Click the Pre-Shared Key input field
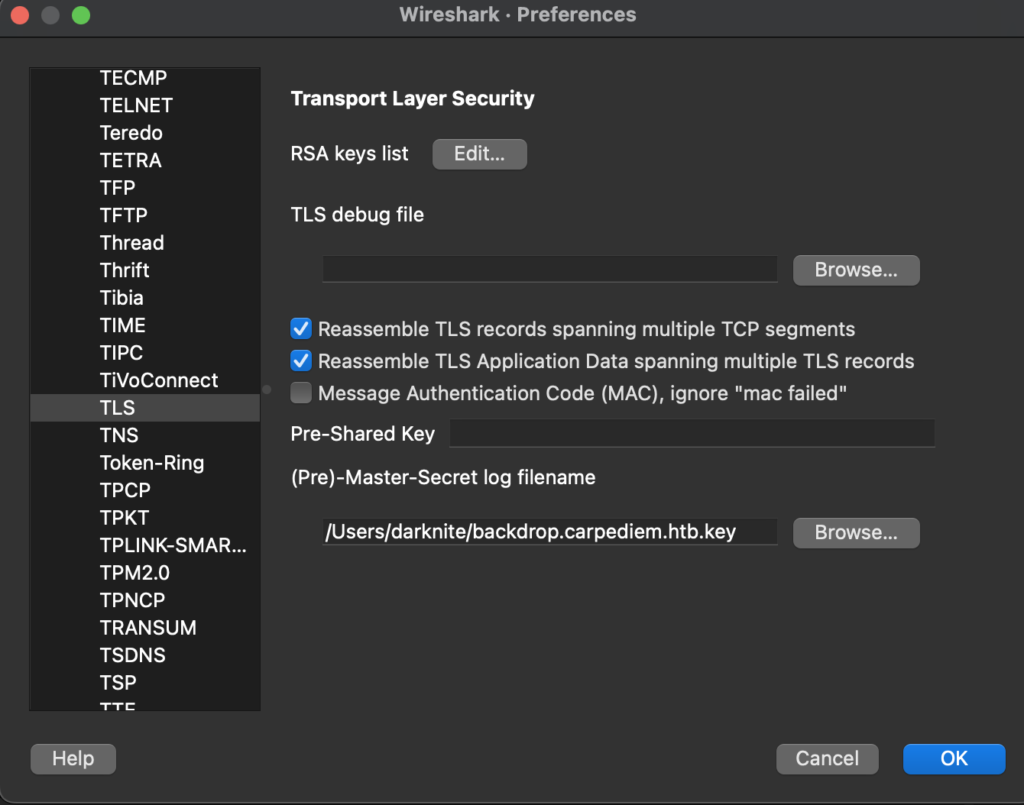 (x=691, y=434)
